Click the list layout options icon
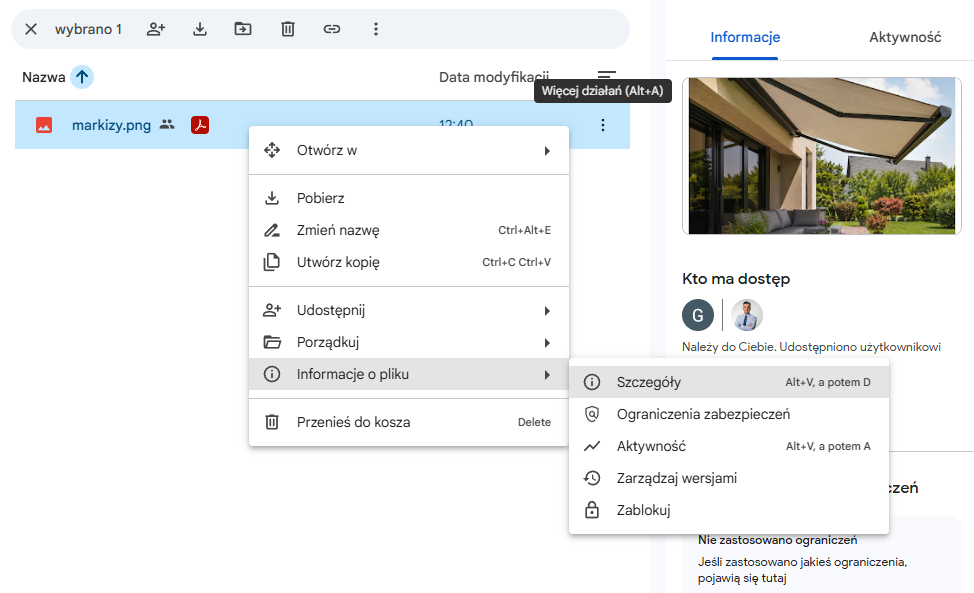The image size is (974, 593). tap(606, 75)
